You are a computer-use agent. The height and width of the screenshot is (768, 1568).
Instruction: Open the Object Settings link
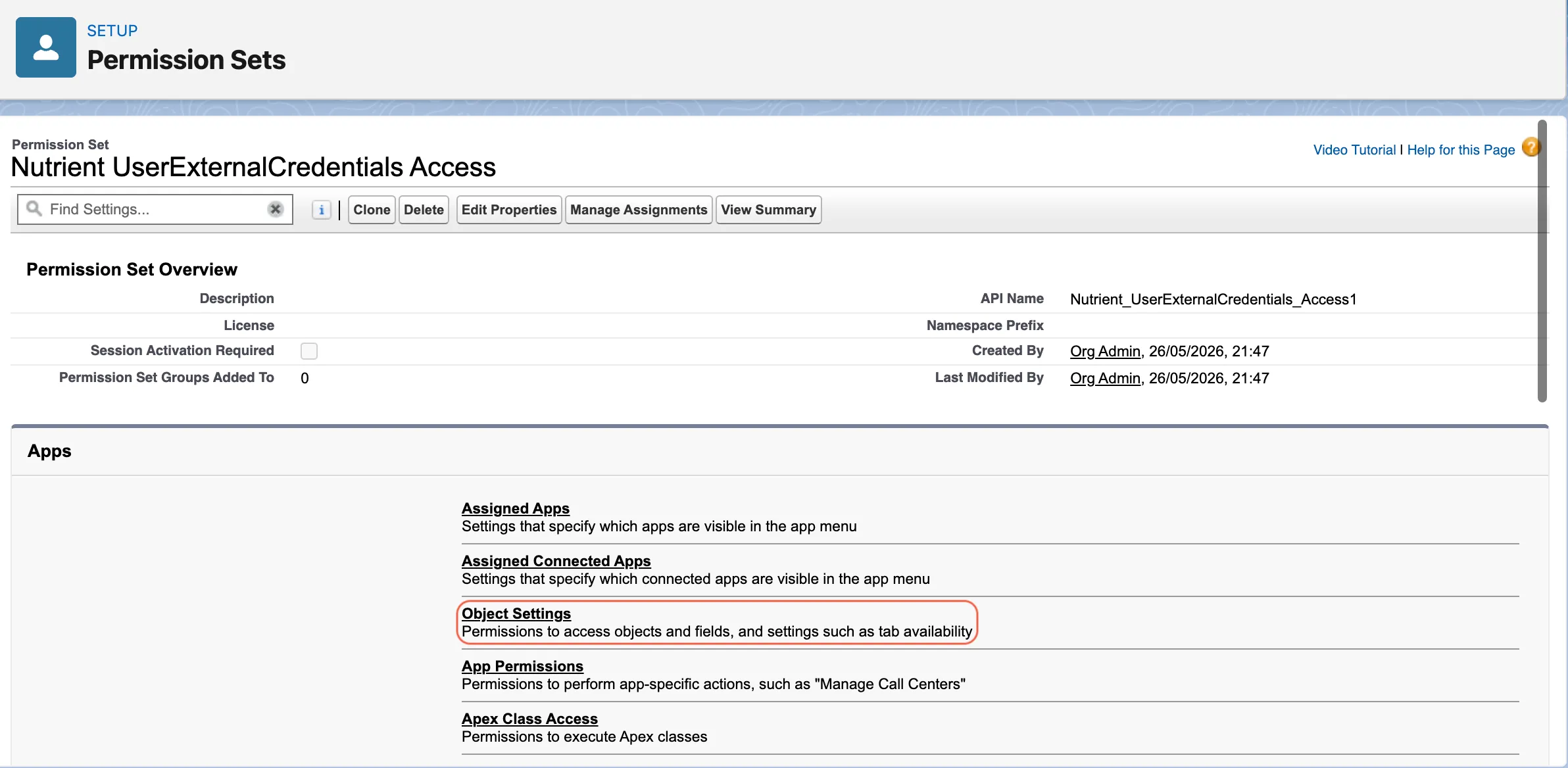coord(516,613)
